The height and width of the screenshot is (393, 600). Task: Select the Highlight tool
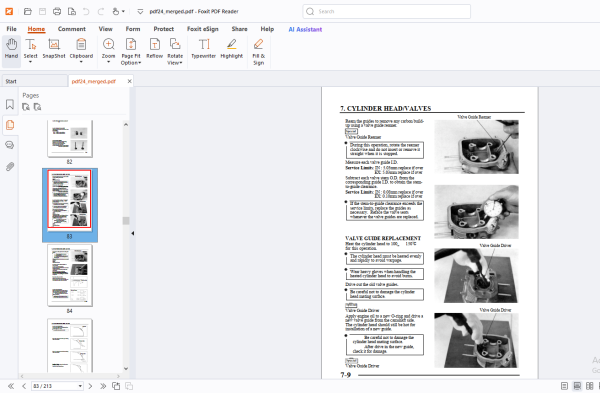[232, 49]
